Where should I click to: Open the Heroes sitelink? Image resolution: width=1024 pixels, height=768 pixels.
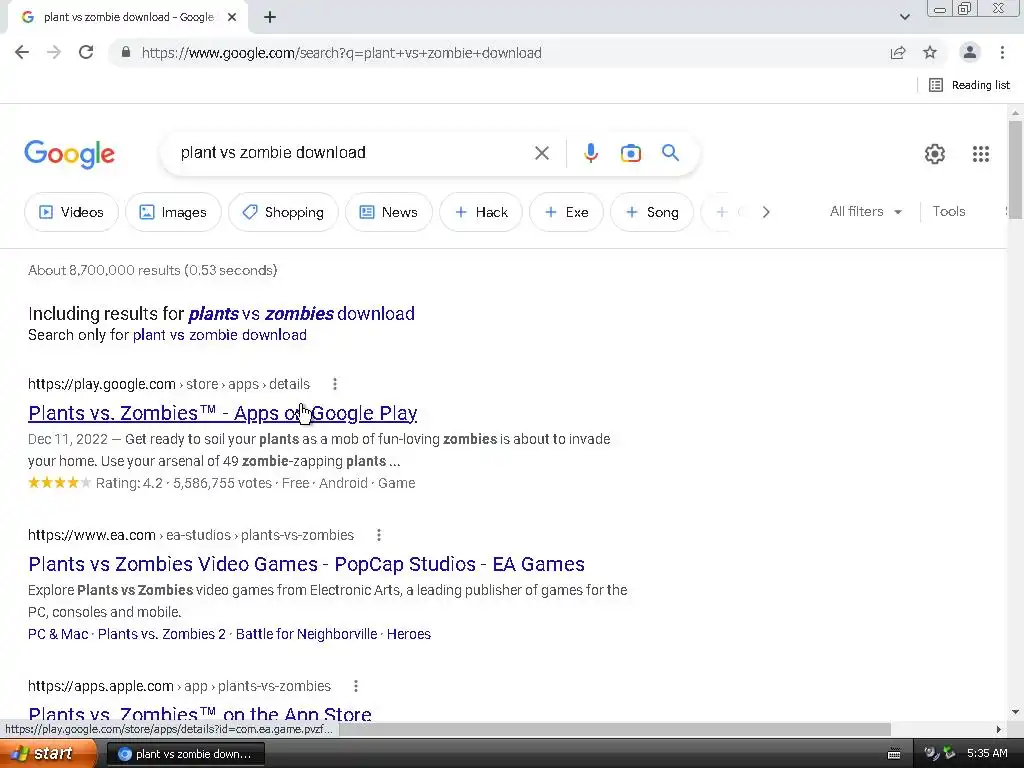coord(409,634)
